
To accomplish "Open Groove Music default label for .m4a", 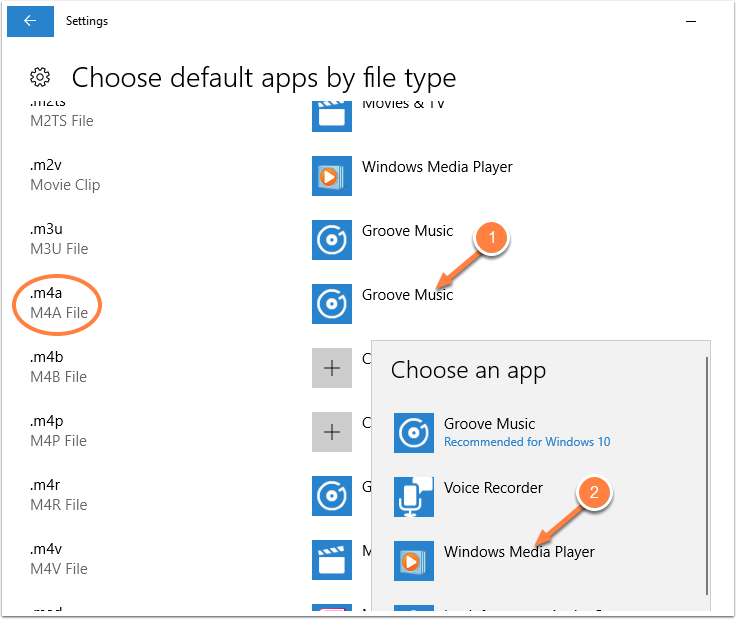I will [x=407, y=295].
